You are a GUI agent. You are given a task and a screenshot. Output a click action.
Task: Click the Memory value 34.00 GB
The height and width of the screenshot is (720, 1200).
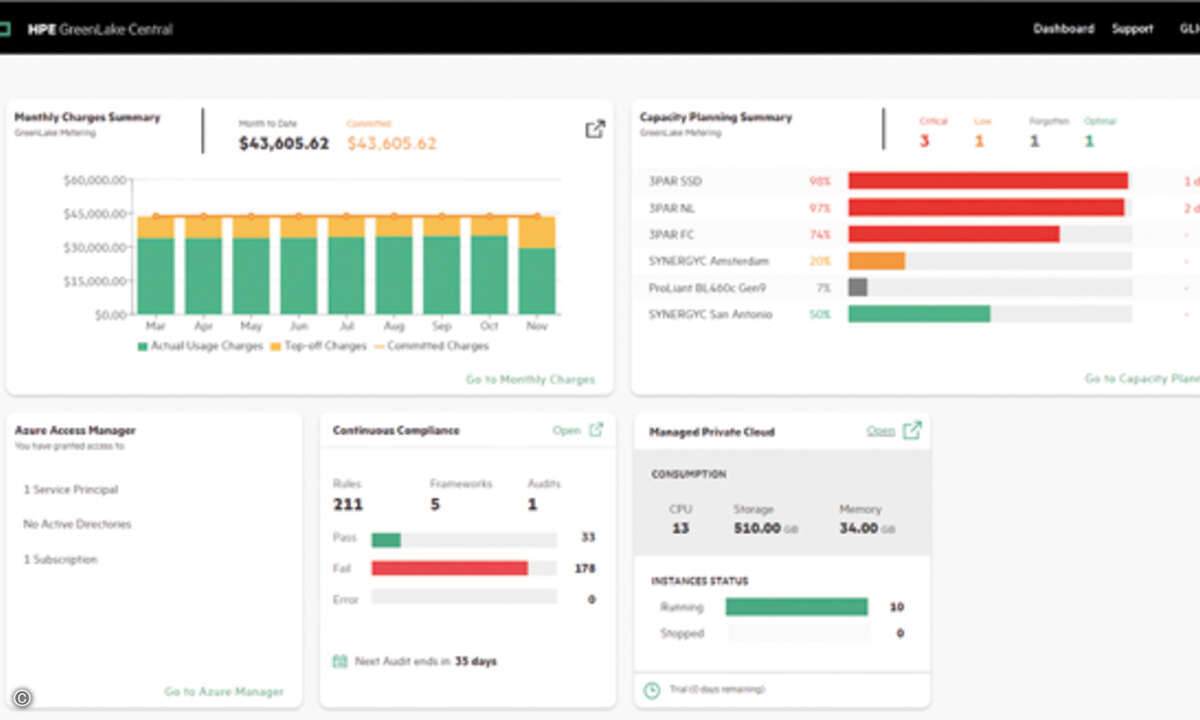click(x=867, y=528)
